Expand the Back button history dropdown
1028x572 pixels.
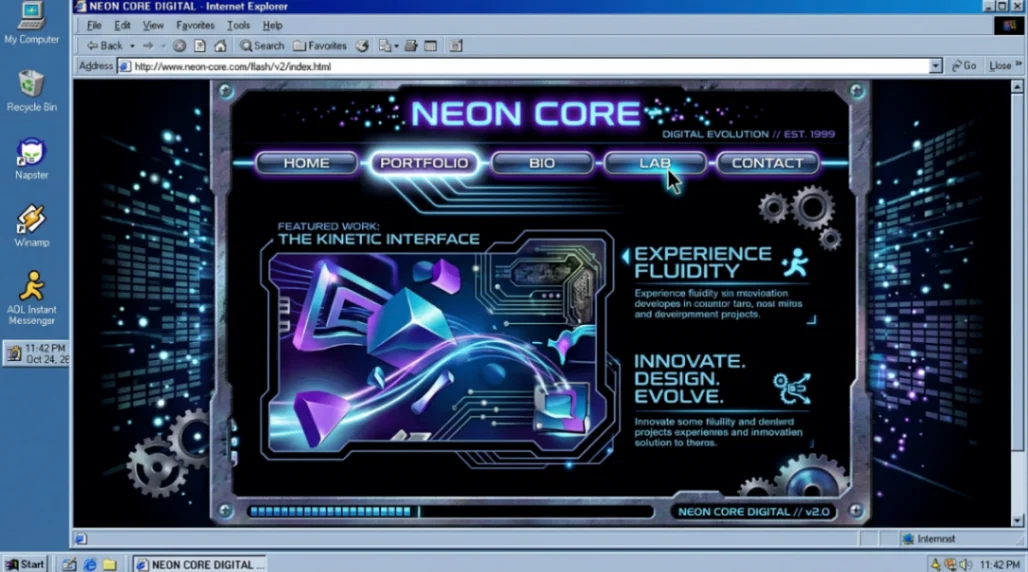132,46
